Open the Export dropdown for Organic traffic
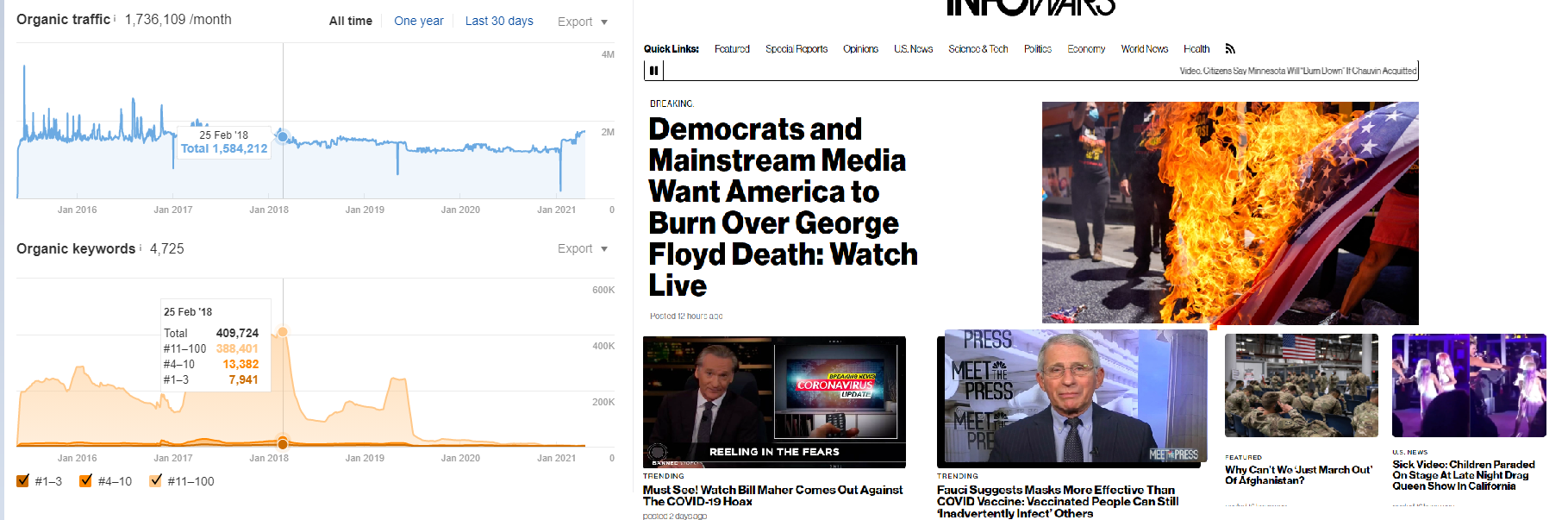Image resolution: width=1568 pixels, height=520 pixels. 583,22
